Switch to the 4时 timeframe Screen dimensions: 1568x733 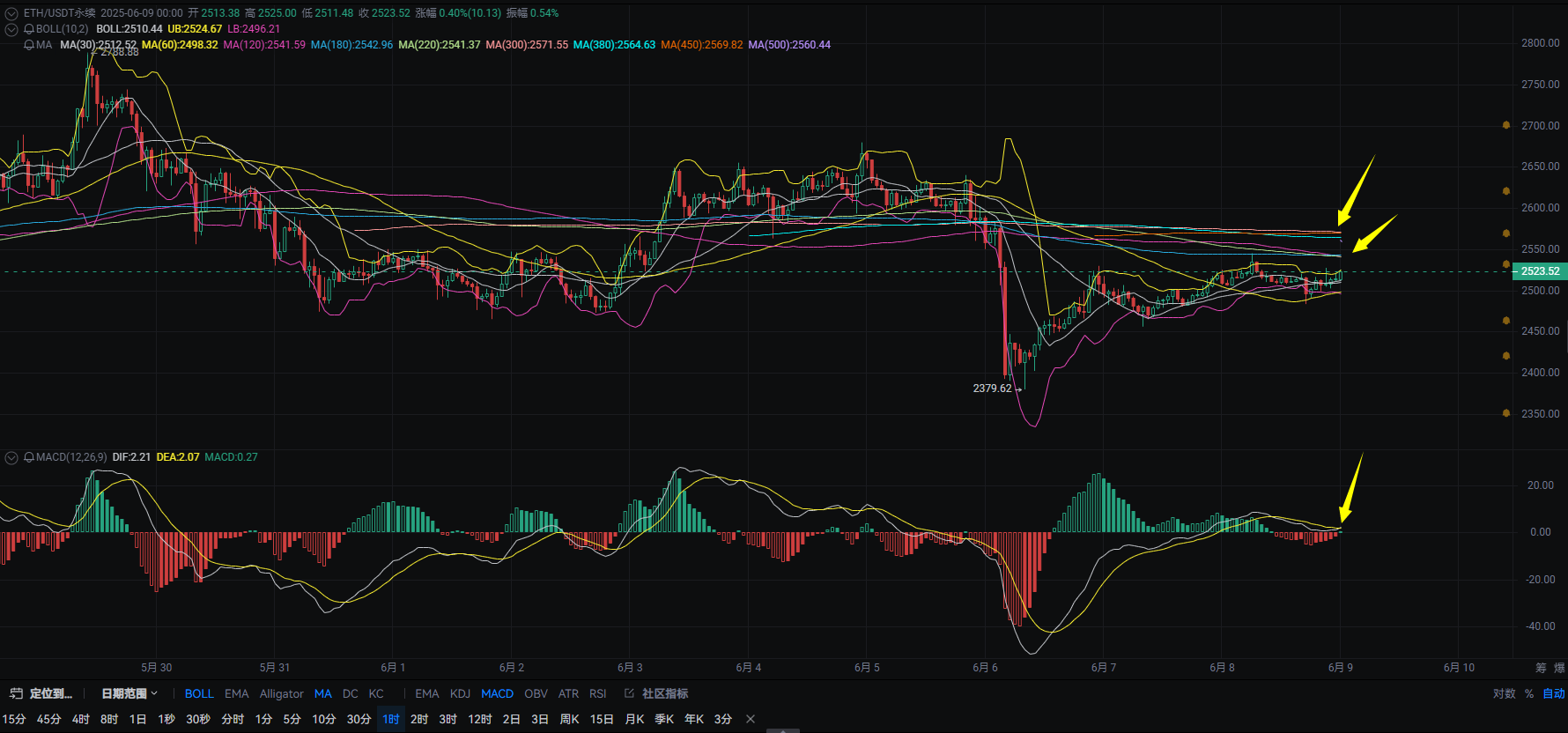click(x=81, y=719)
